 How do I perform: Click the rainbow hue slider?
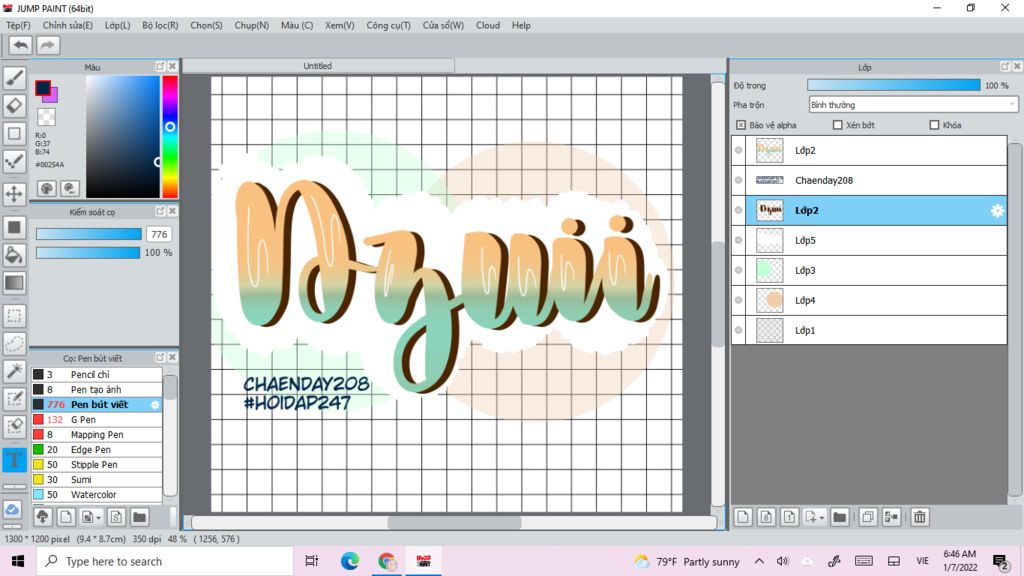pyautogui.click(x=170, y=136)
